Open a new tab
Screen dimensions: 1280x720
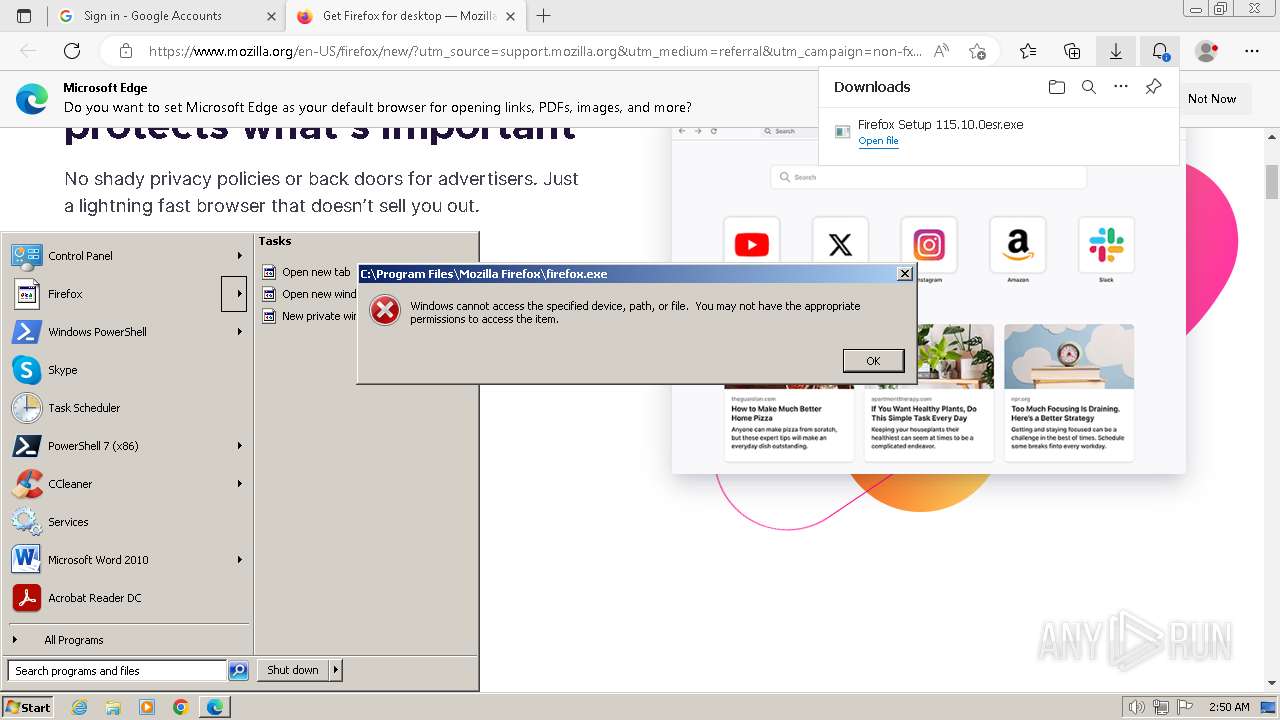544,16
